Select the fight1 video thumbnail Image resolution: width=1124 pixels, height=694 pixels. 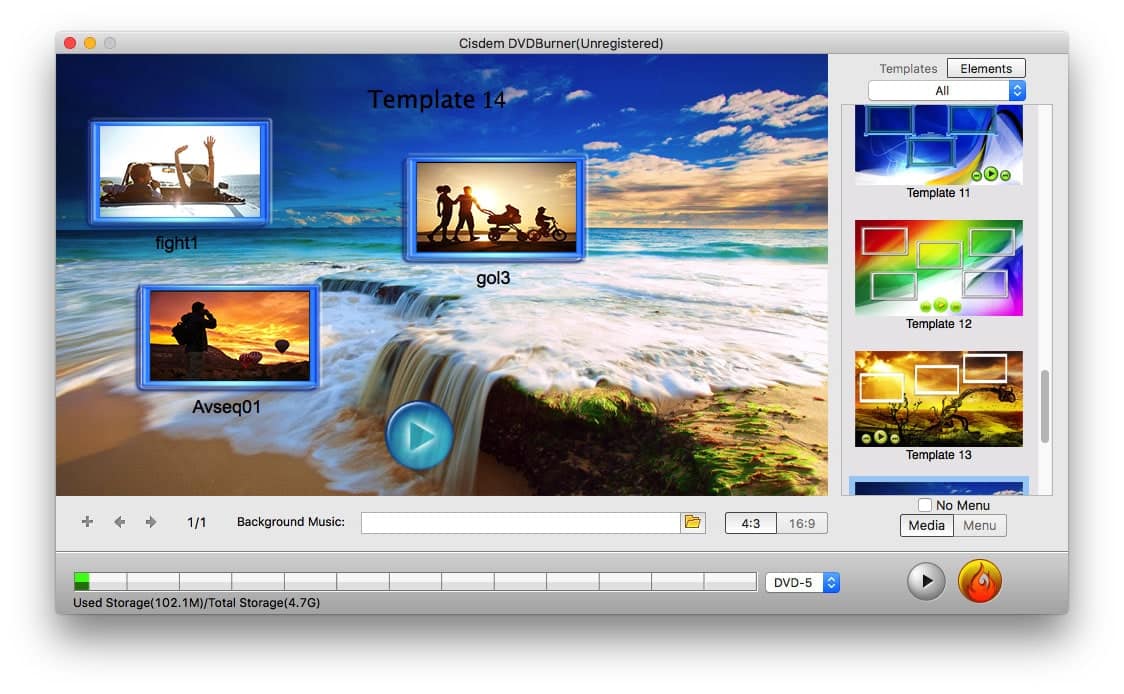180,172
